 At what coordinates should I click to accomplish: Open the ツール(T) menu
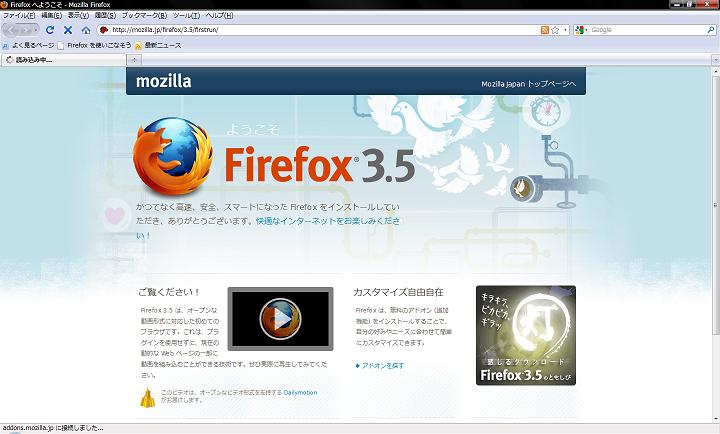click(x=186, y=15)
